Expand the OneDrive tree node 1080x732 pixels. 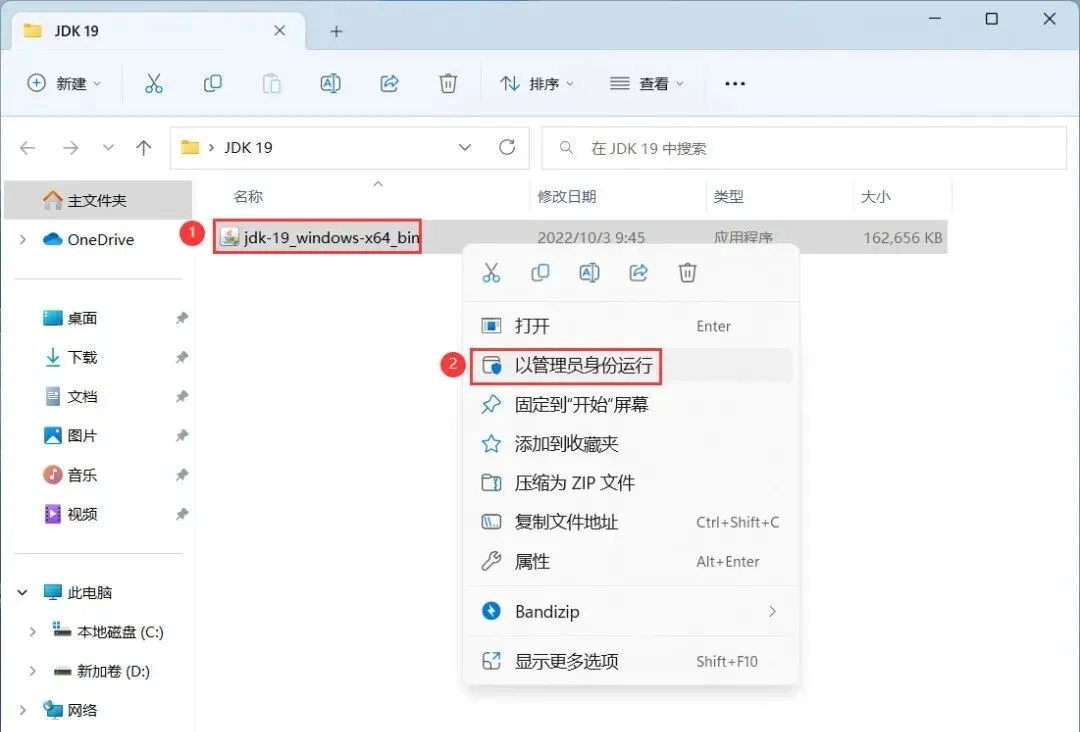click(23, 240)
